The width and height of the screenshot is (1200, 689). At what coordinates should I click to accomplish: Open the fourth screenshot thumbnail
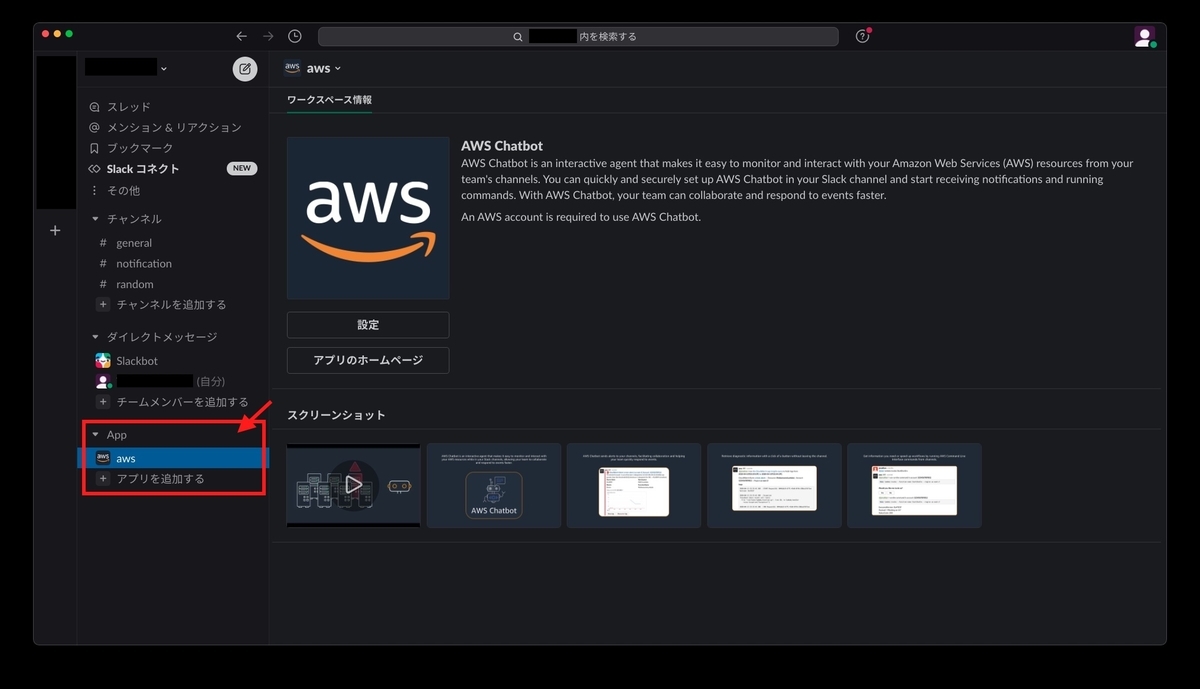(774, 485)
